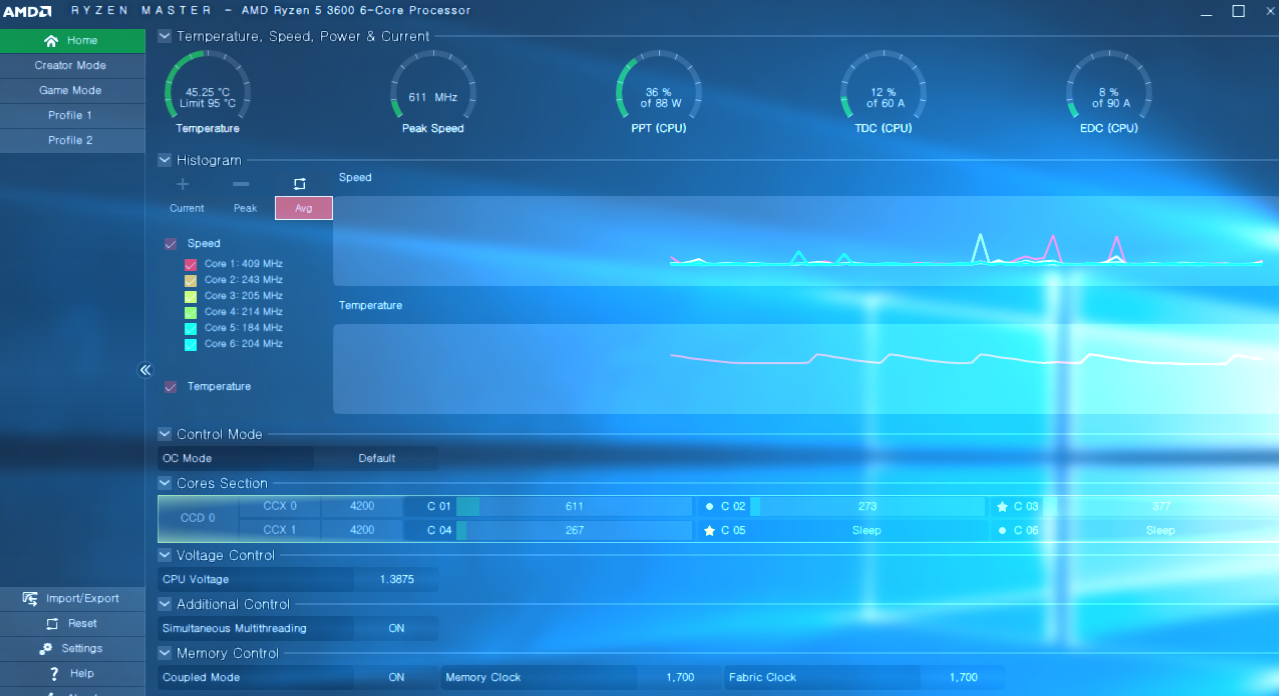Toggle the Core 4 speed checkbox
This screenshot has height=696, width=1279.
tap(191, 313)
